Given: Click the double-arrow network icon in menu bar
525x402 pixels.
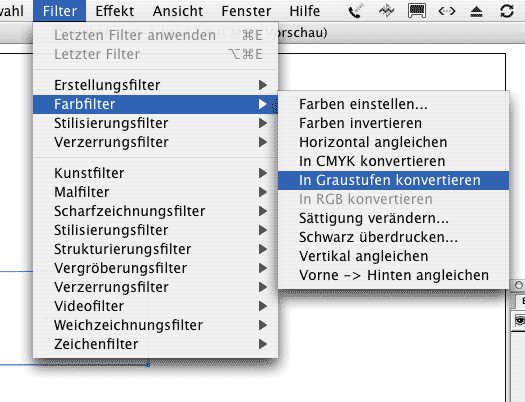Looking at the screenshot, I should [447, 11].
